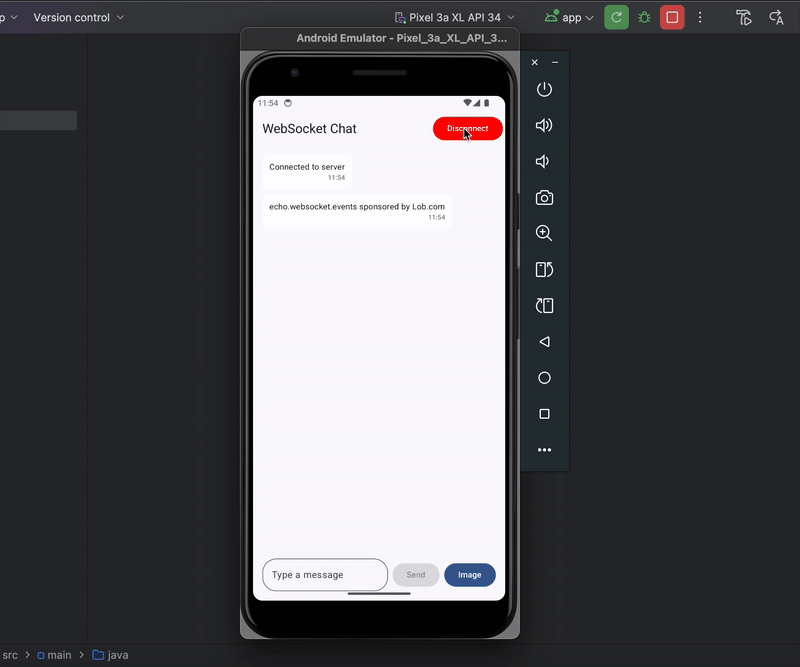
Task: Select the echo.websocket.events sponsored message
Action: coord(357,211)
